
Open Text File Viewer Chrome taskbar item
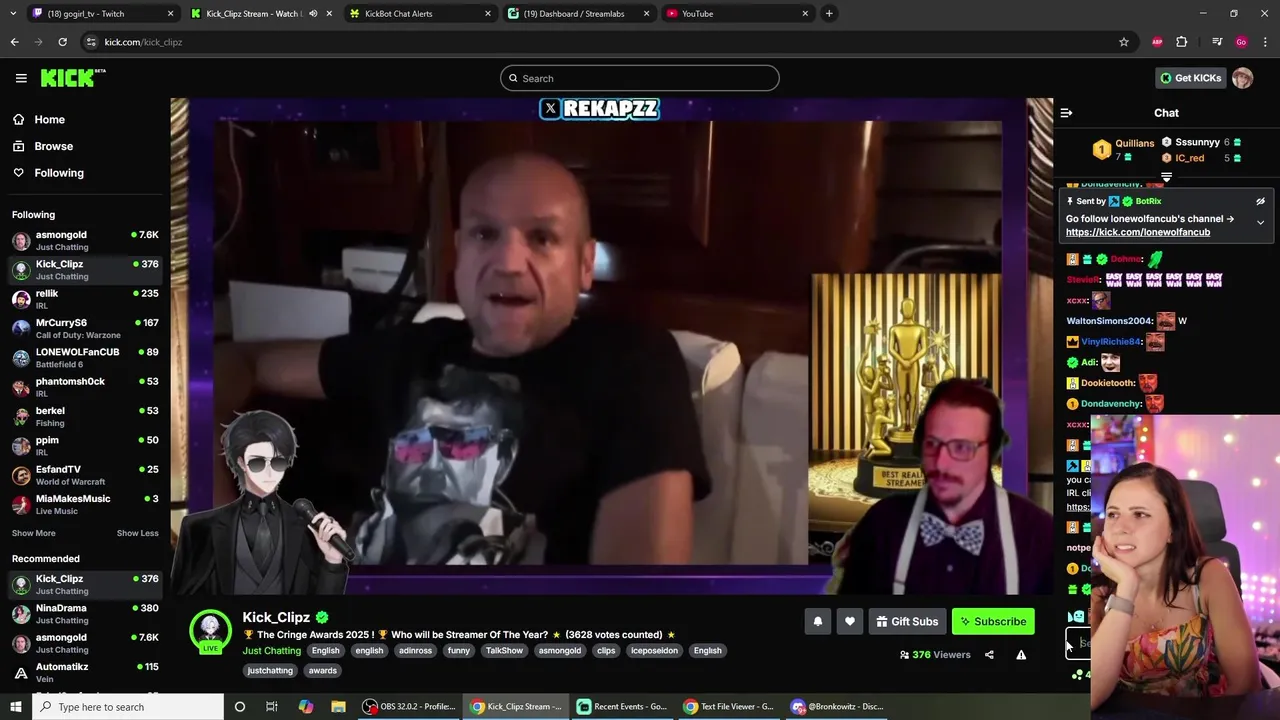(729, 707)
